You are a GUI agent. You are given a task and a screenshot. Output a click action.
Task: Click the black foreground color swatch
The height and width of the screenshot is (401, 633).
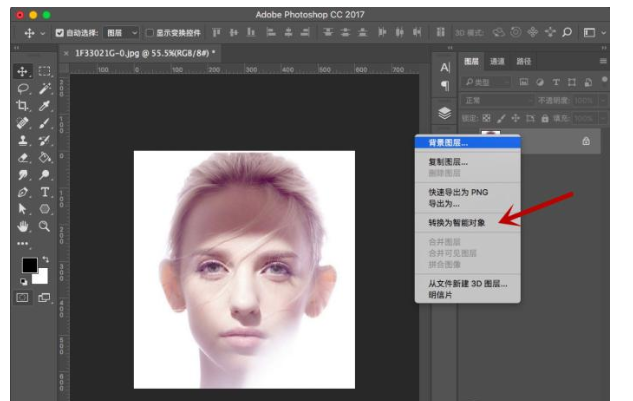(x=29, y=265)
